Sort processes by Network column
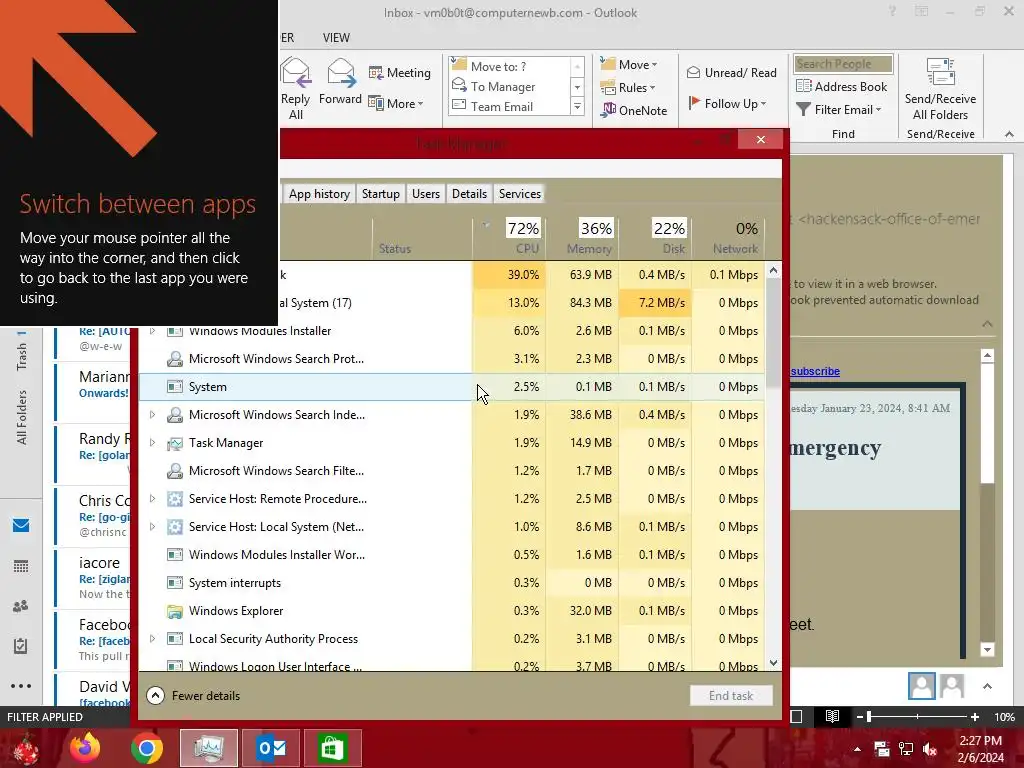The height and width of the screenshot is (768, 1024). tap(728, 238)
